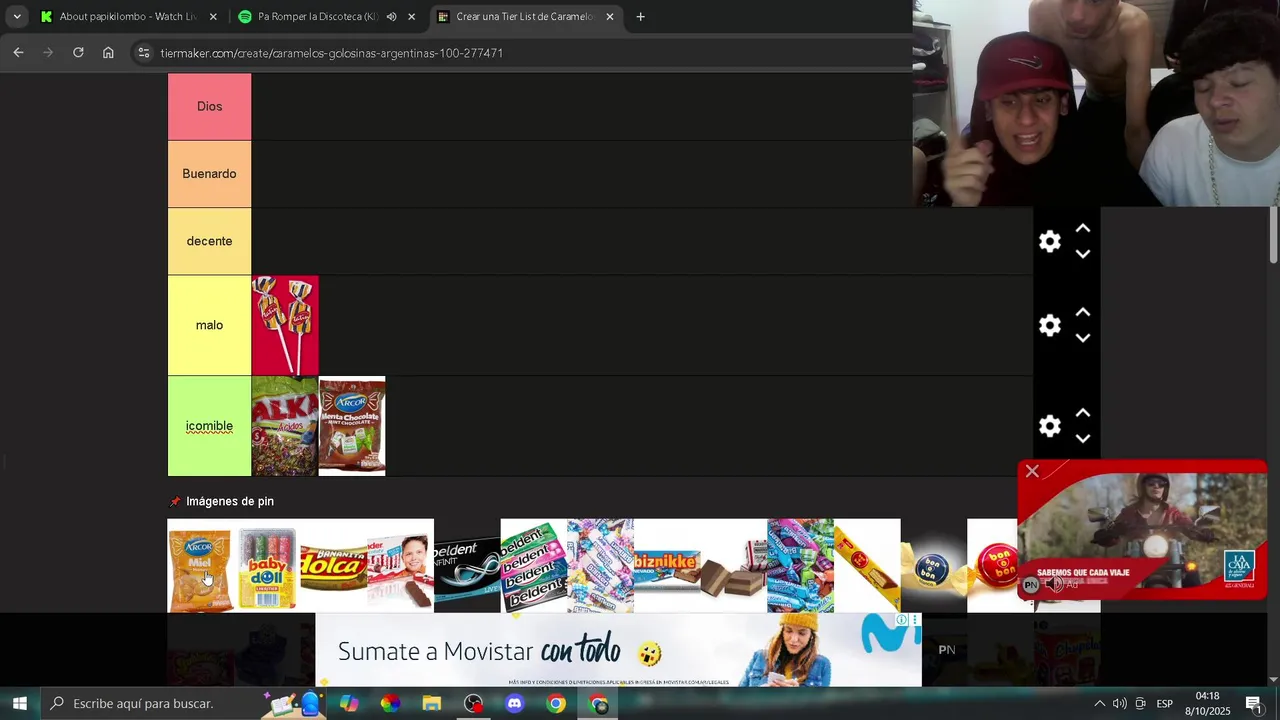Select the decente tier label

tap(209, 241)
